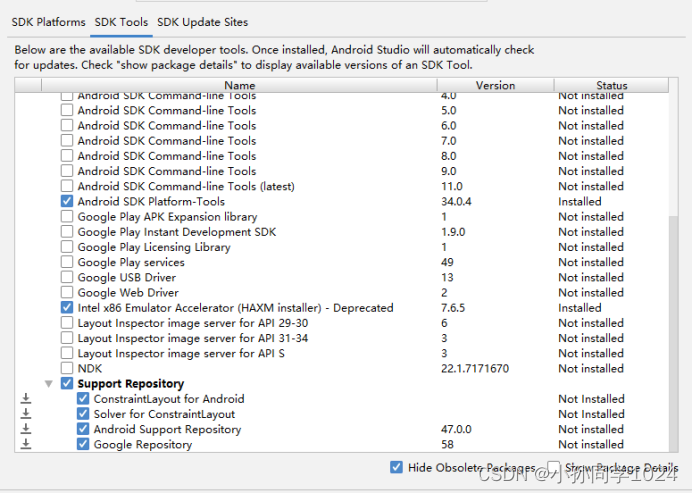The height and width of the screenshot is (493, 693).
Task: Check Android SDK Command-line Tools version 6.0
Action: click(67, 126)
